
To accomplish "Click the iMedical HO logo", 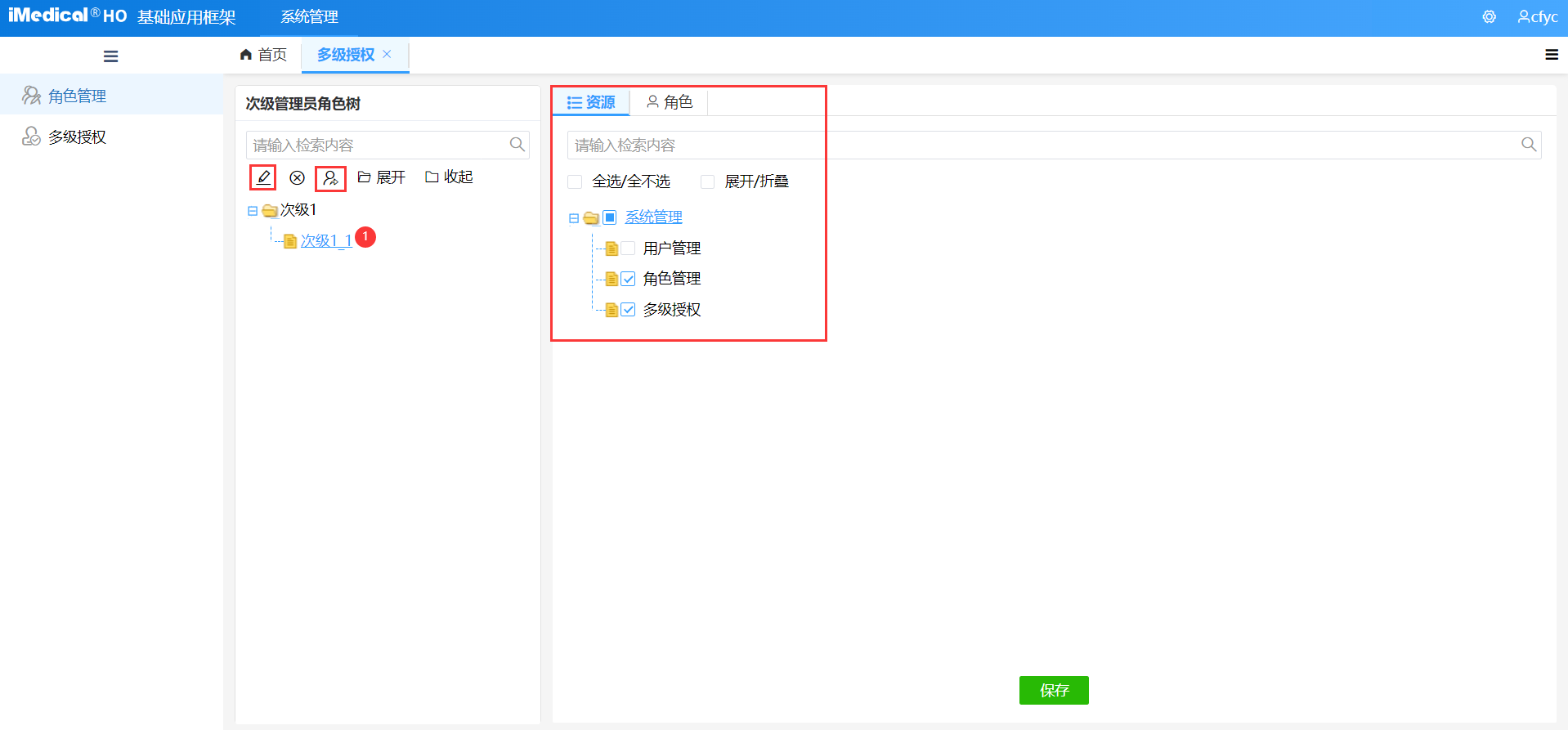I will tap(67, 16).
